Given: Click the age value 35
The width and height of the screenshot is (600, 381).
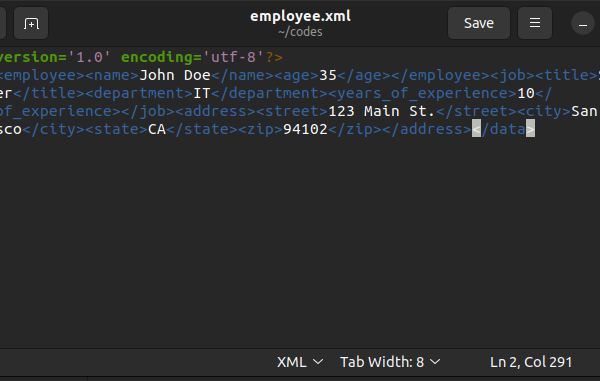Looking at the screenshot, I should pos(328,75).
